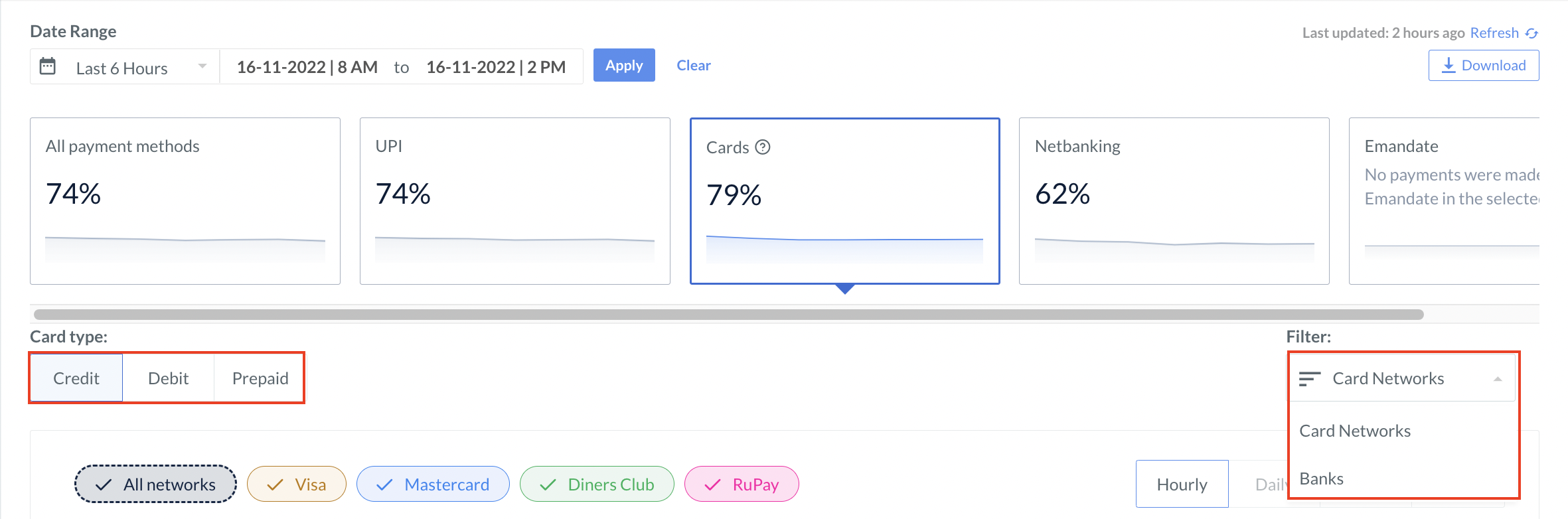Click the horizontal scrollbar under payment cards
This screenshot has height=519, width=1568.
click(x=728, y=315)
